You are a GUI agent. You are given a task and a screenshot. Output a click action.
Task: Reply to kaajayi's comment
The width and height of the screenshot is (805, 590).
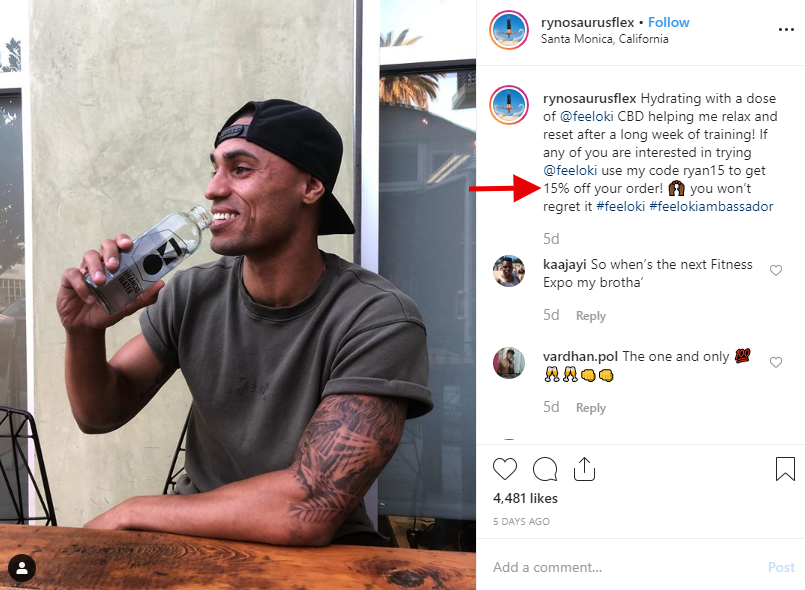pos(591,316)
